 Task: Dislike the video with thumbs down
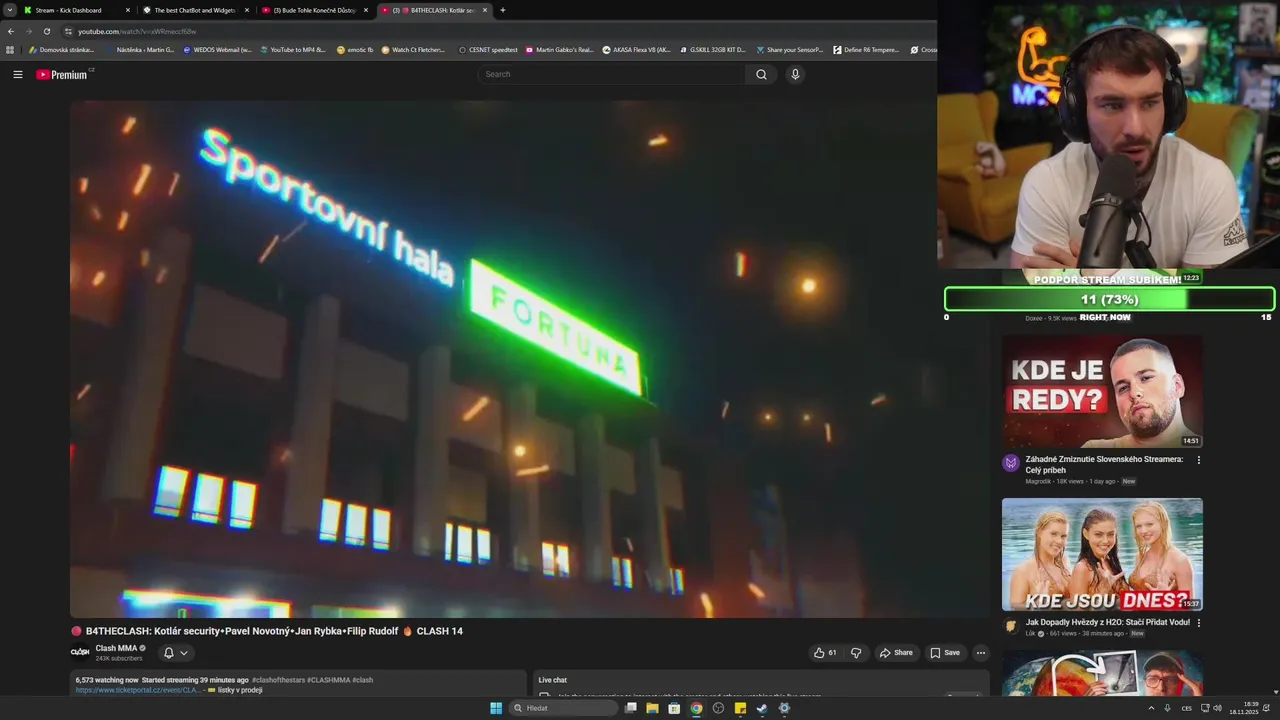coord(856,653)
